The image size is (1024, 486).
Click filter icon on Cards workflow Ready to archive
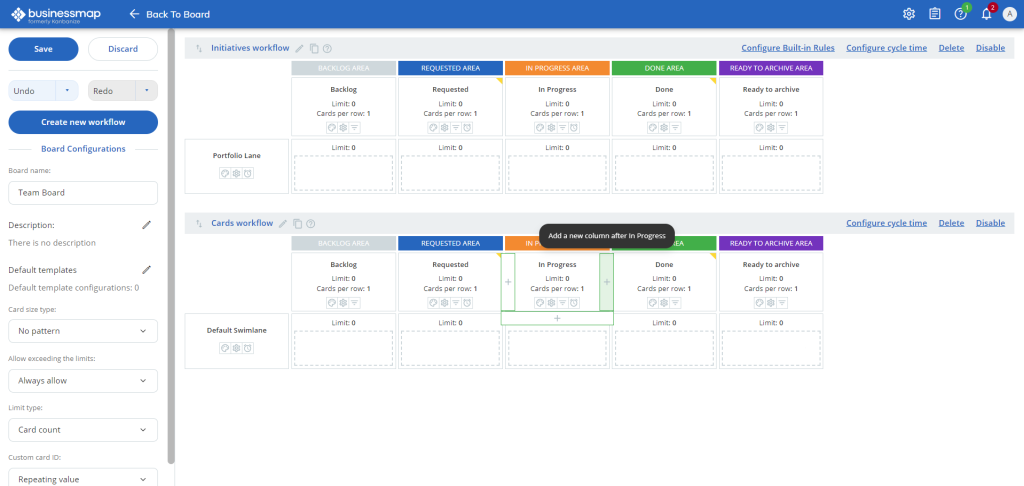pos(782,303)
